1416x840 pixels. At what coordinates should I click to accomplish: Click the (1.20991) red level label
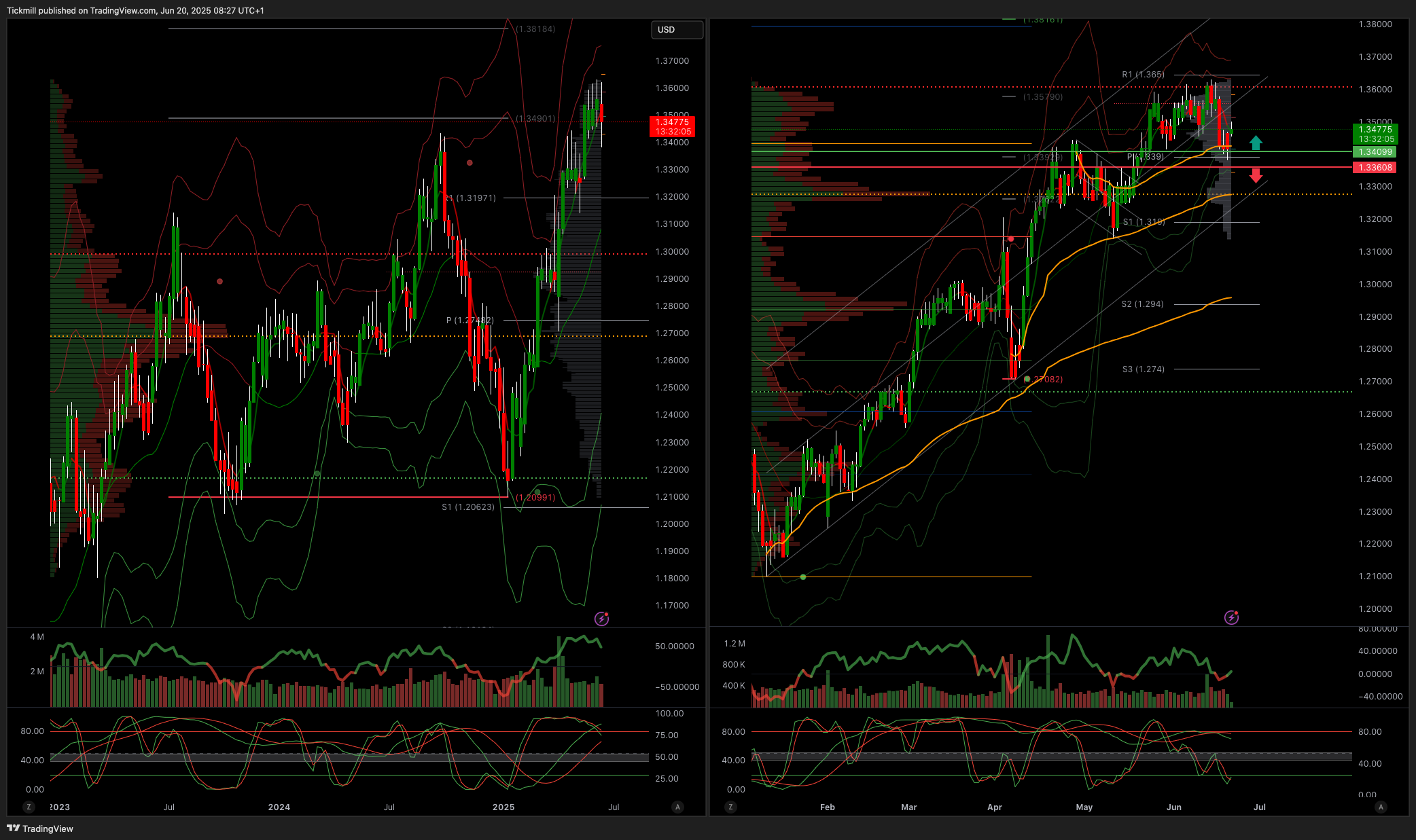click(x=535, y=498)
